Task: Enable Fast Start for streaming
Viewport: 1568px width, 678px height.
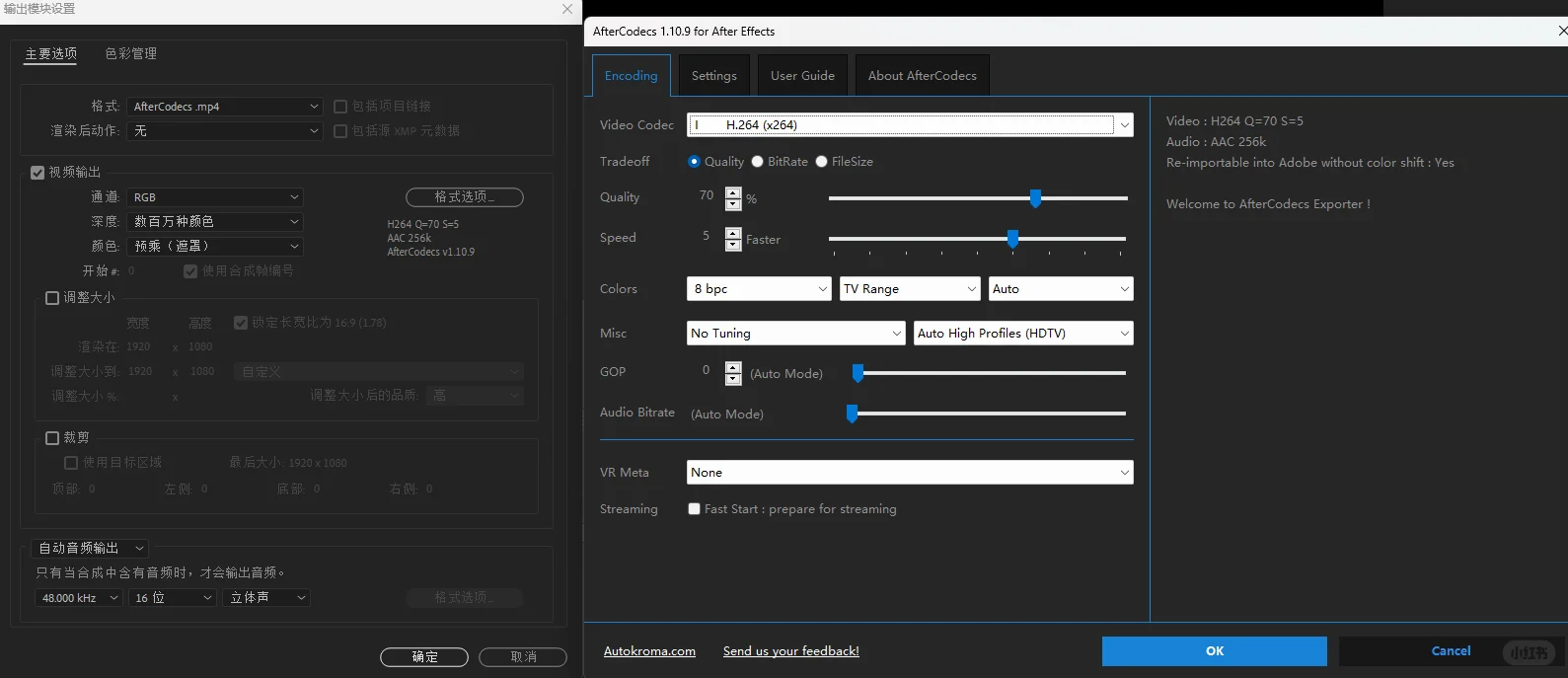Action: (695, 509)
